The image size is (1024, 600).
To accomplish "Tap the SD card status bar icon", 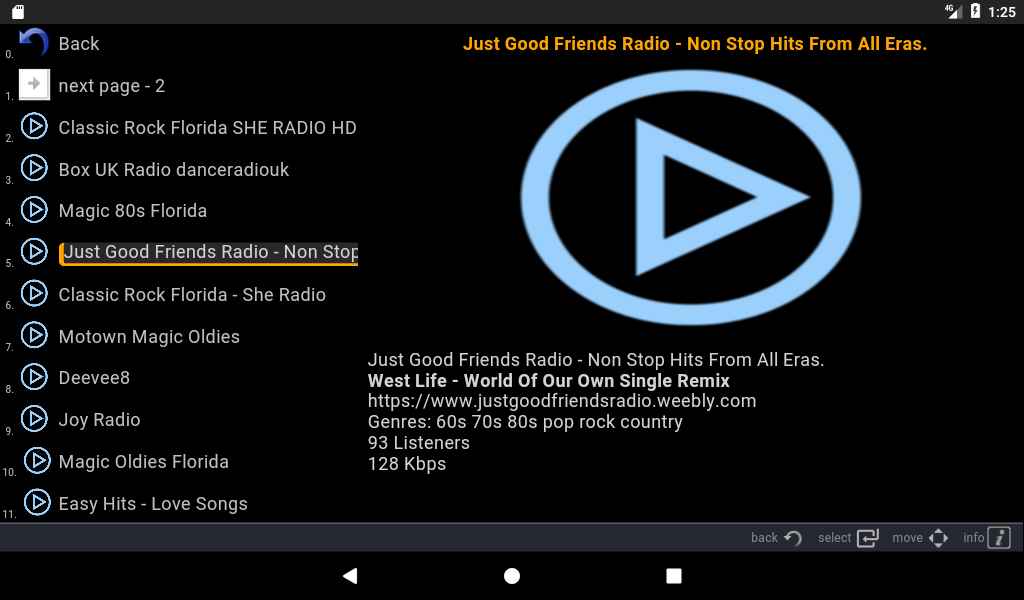I will tap(18, 11).
